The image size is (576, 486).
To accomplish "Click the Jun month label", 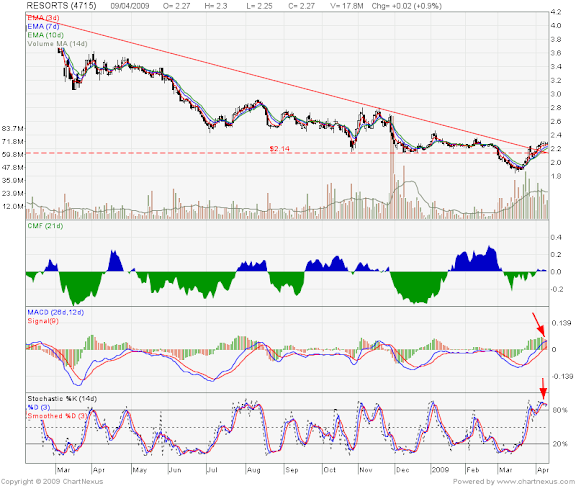I will pos(175,470).
